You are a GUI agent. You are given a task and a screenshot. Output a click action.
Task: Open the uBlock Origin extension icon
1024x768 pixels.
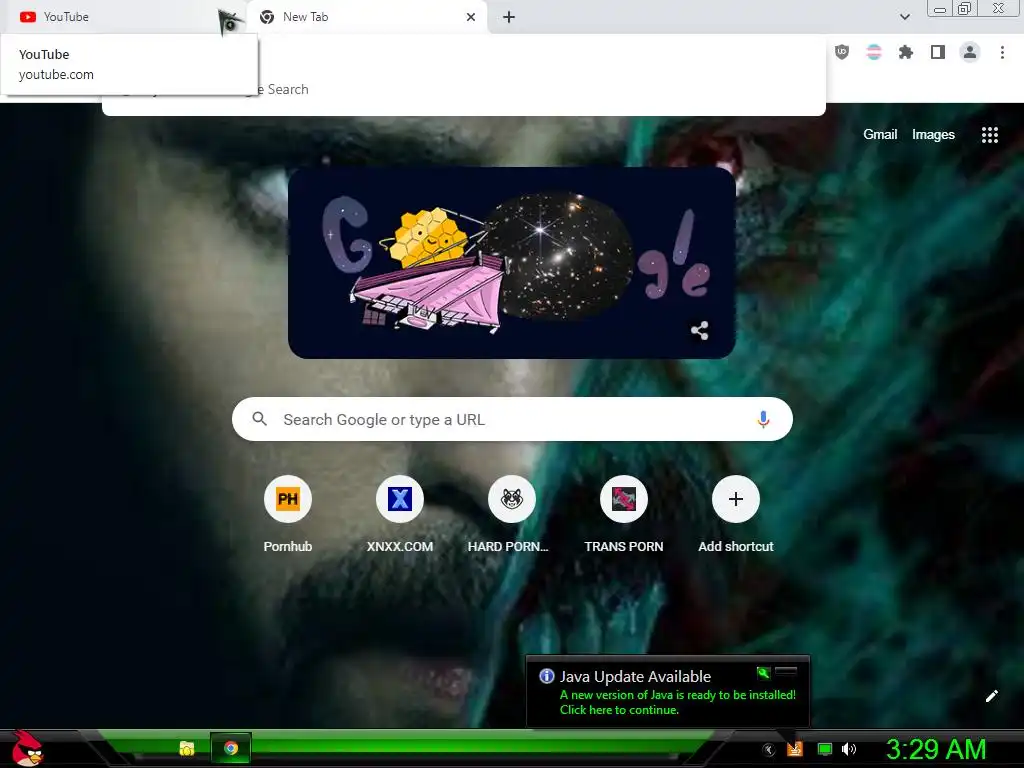[x=842, y=52]
